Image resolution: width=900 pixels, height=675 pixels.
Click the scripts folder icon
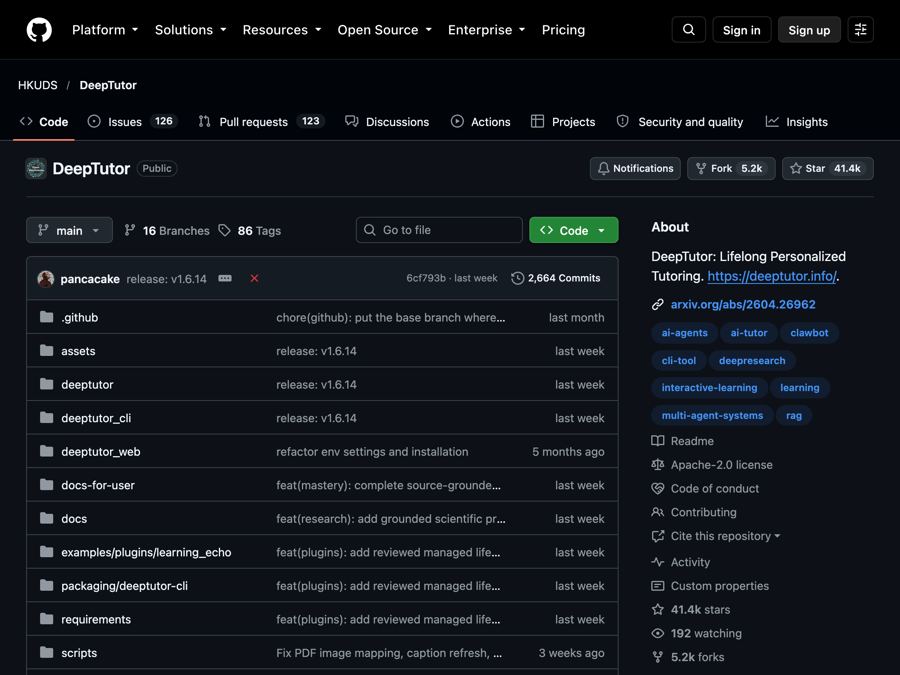coord(46,653)
